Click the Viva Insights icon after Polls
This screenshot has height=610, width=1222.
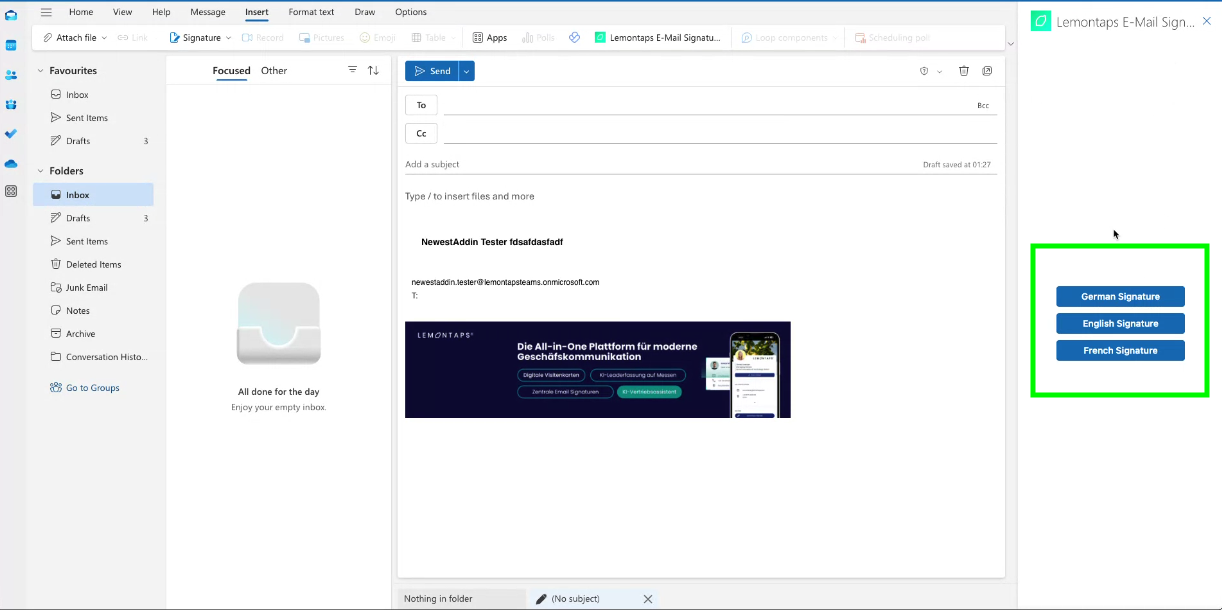coord(575,38)
